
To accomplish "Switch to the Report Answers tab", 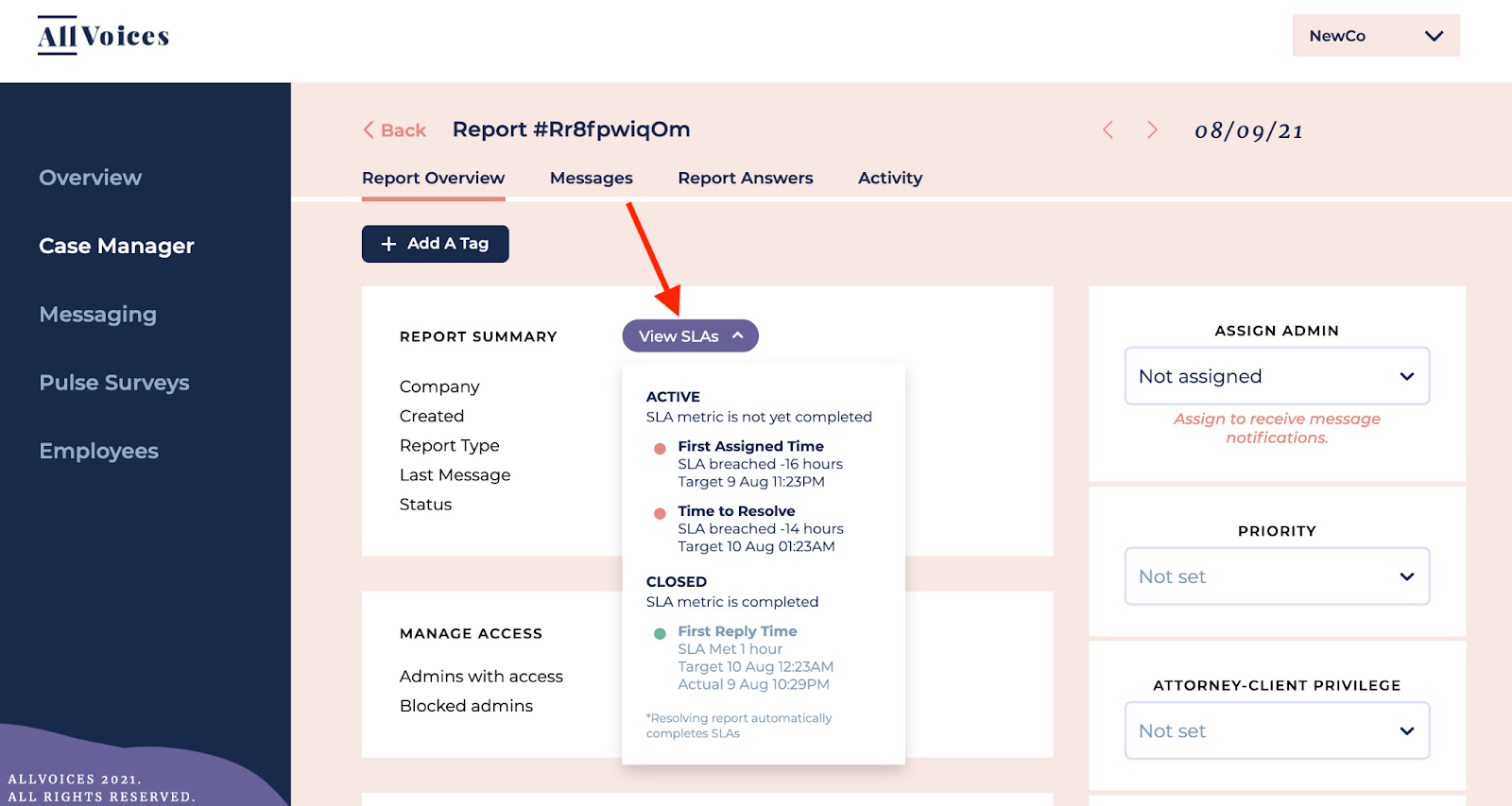I will [745, 178].
